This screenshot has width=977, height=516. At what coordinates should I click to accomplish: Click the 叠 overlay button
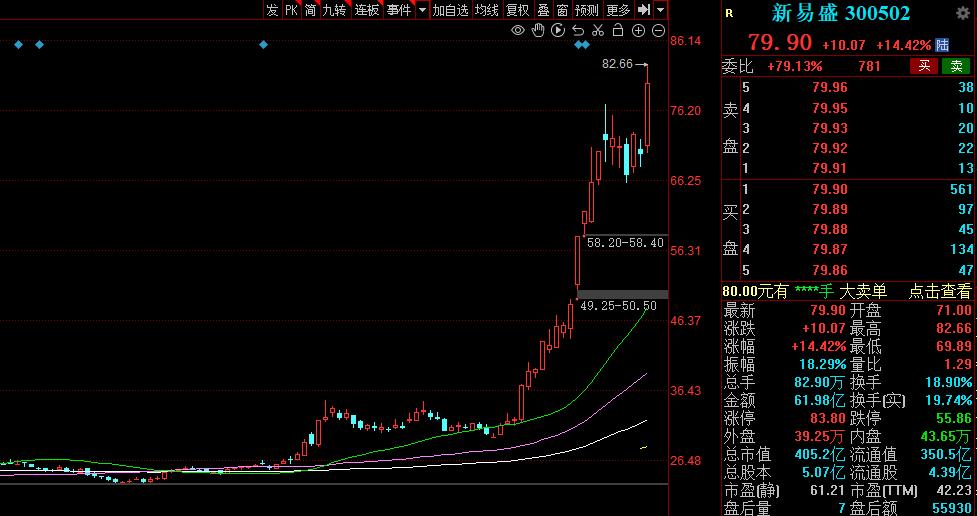[x=543, y=9]
